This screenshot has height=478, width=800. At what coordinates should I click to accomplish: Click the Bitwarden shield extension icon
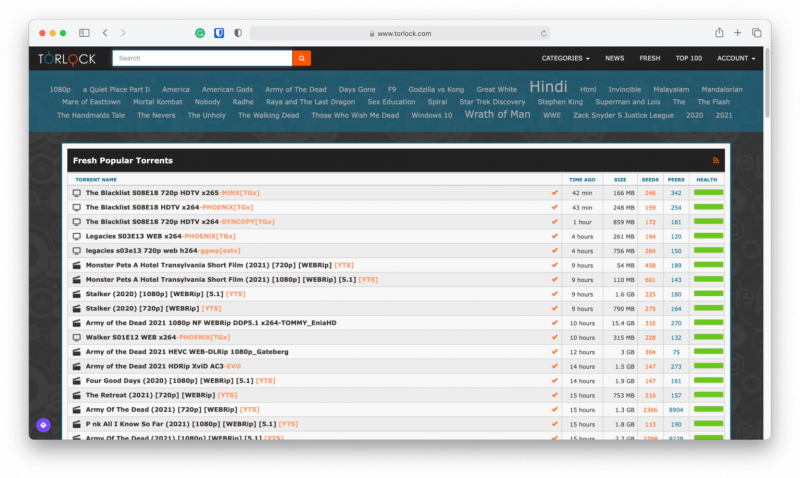(219, 33)
